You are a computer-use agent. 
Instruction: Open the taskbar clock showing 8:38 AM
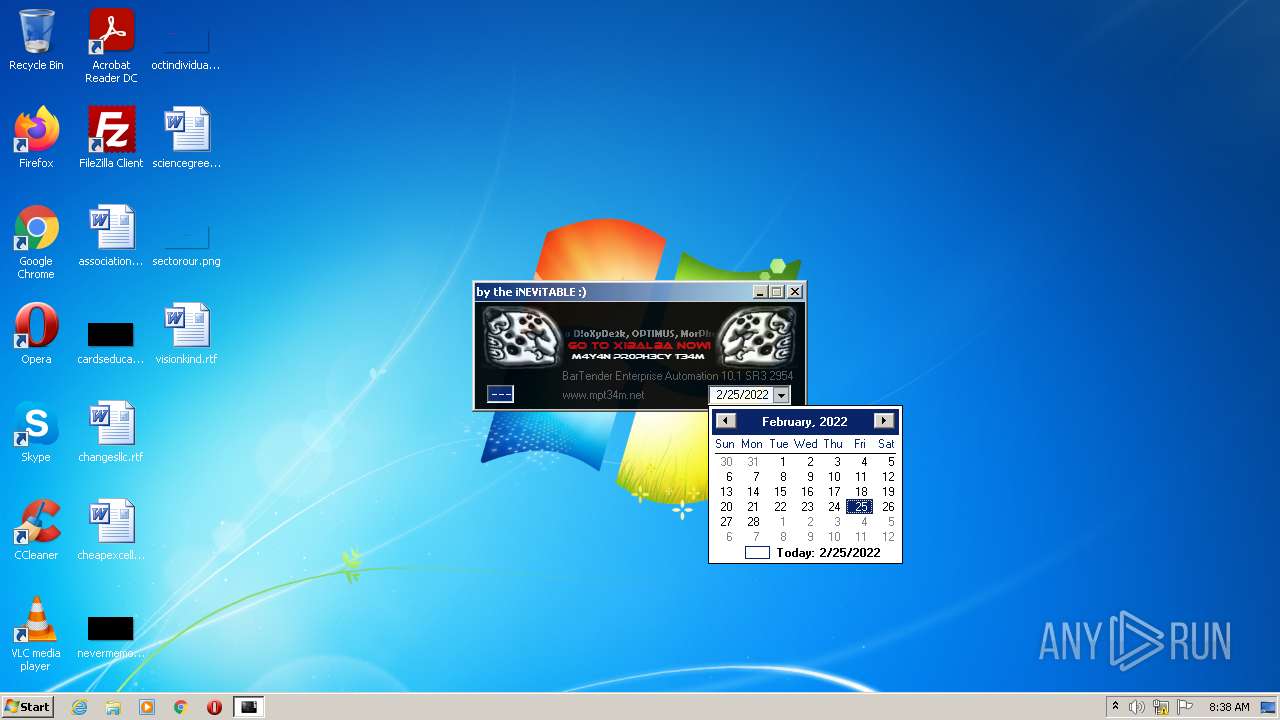coord(1229,707)
